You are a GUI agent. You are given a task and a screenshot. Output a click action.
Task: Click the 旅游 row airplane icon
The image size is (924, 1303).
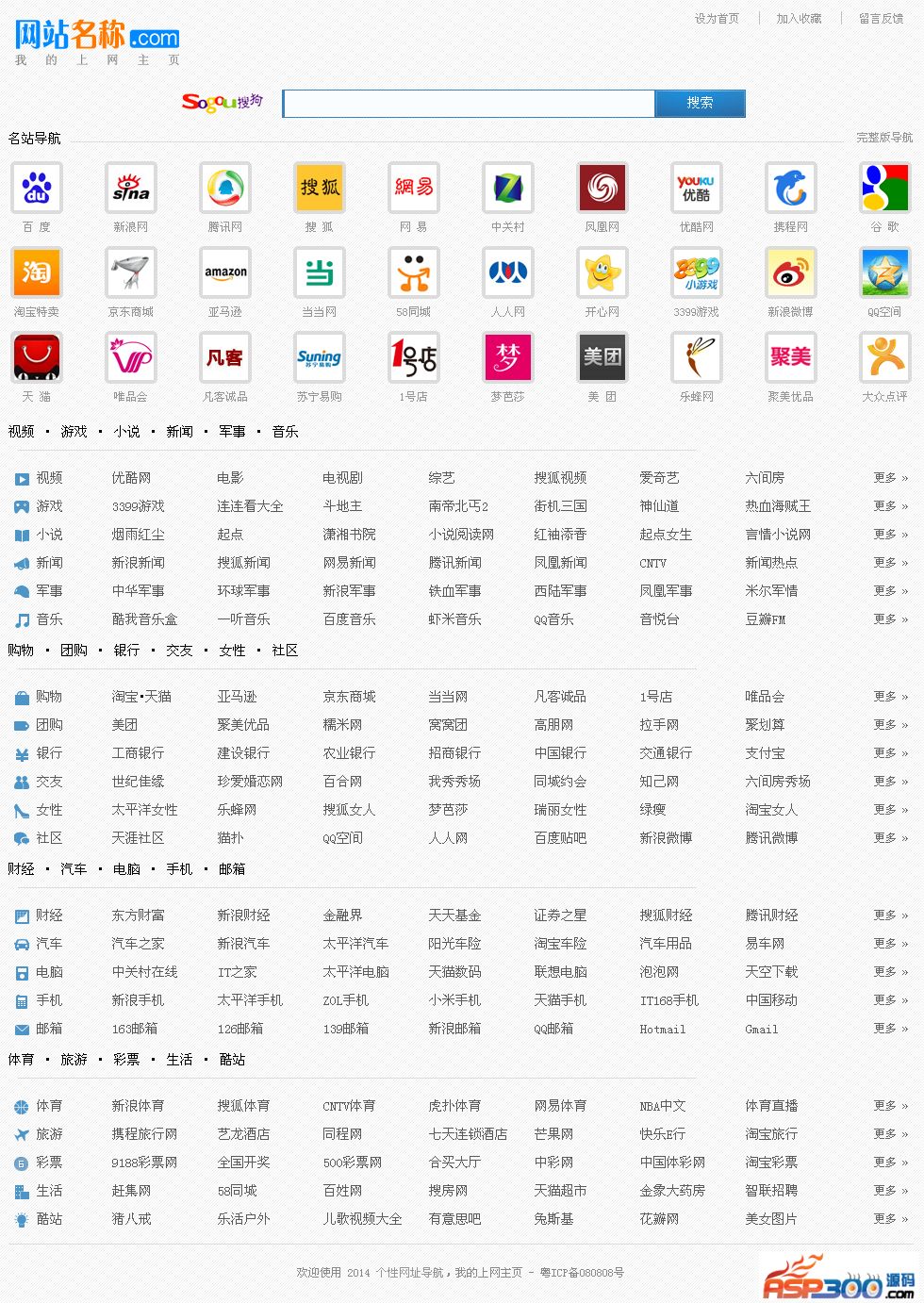click(22, 1134)
